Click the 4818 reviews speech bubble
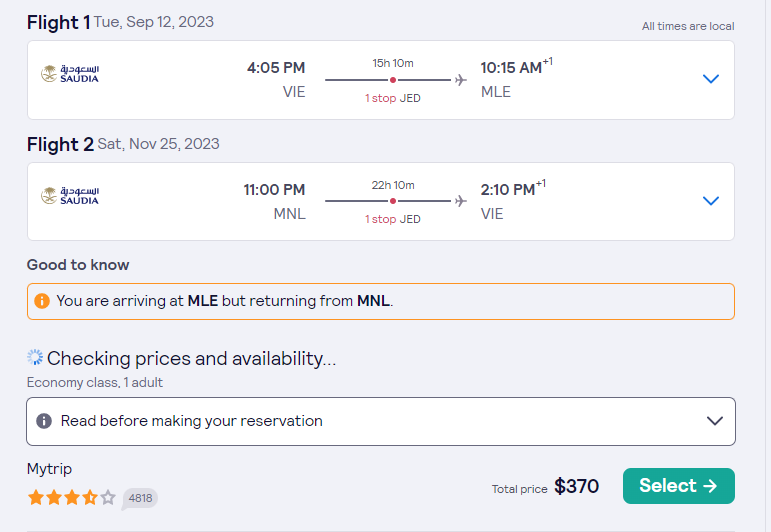This screenshot has width=771, height=532. click(140, 499)
